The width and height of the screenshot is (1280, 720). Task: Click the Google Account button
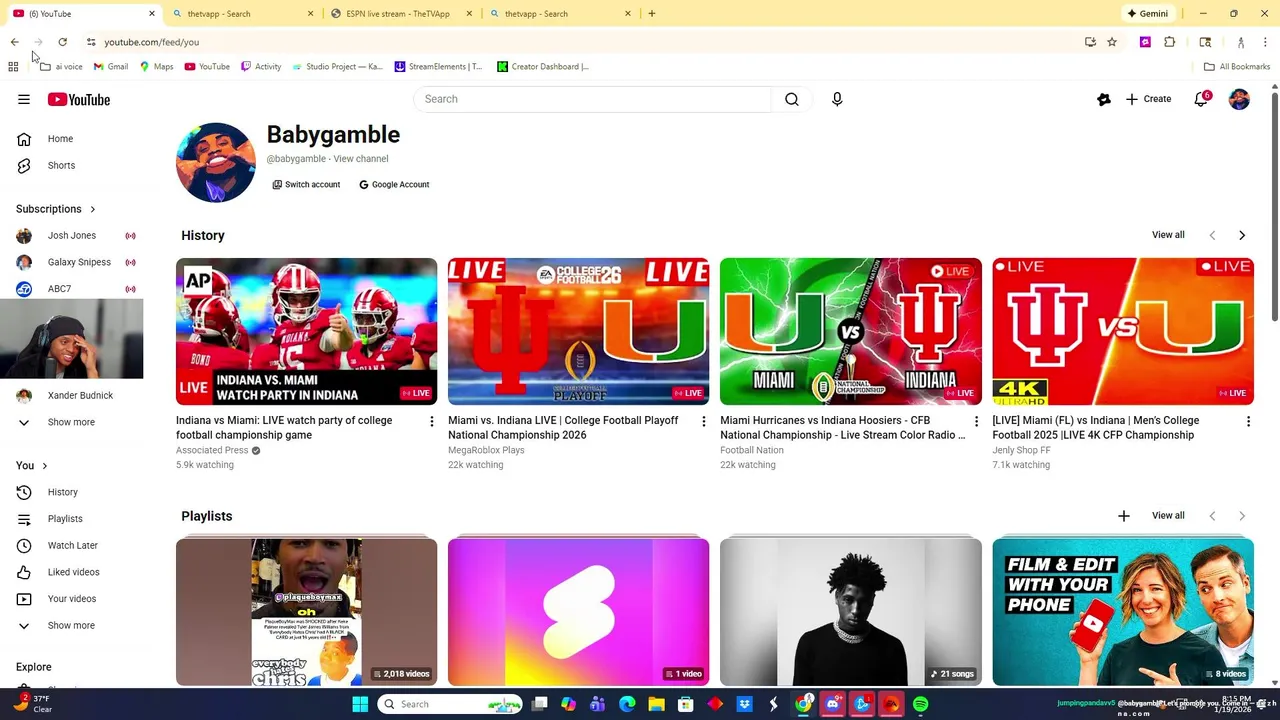coord(394,185)
